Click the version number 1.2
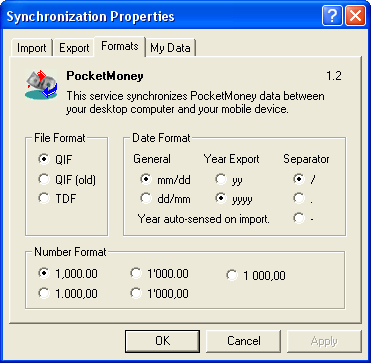This screenshot has width=371, height=363. click(334, 76)
